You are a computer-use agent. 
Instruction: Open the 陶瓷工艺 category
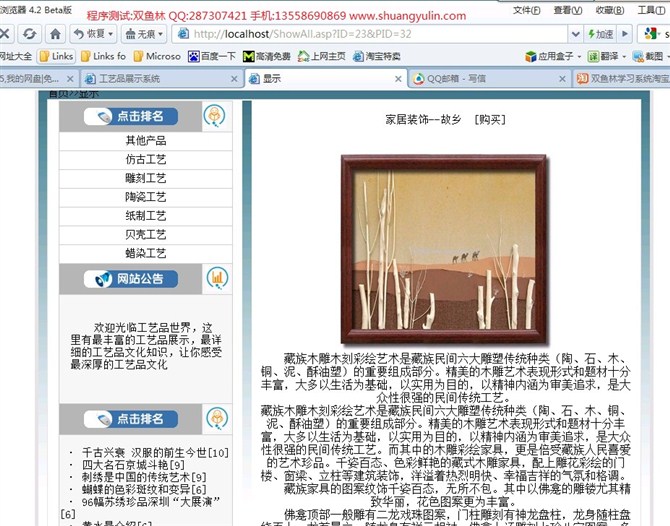(146, 197)
